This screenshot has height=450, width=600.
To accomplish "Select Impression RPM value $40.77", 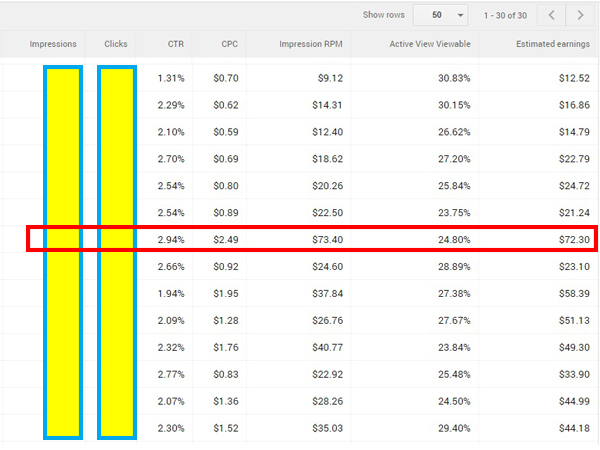I will pyautogui.click(x=327, y=348).
